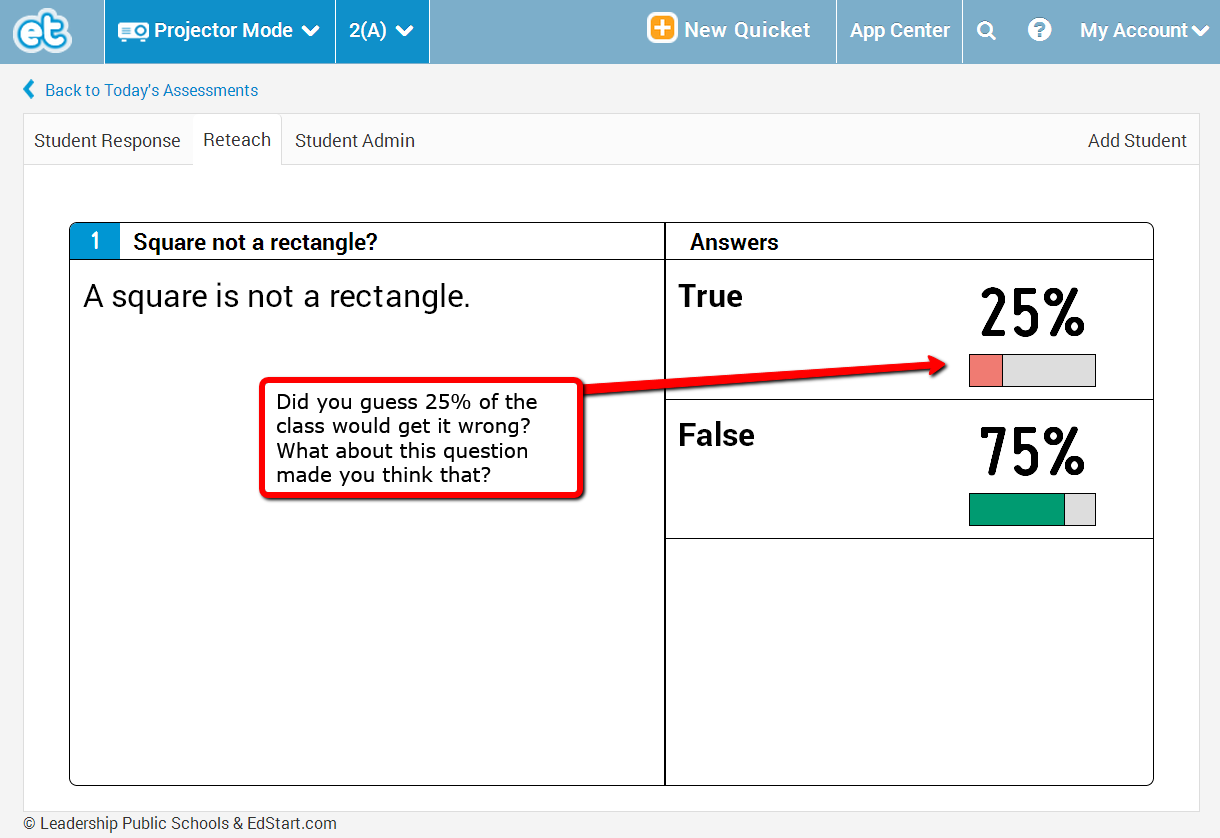
Task: Click the projector icon beside Projector Mode
Action: click(x=132, y=31)
